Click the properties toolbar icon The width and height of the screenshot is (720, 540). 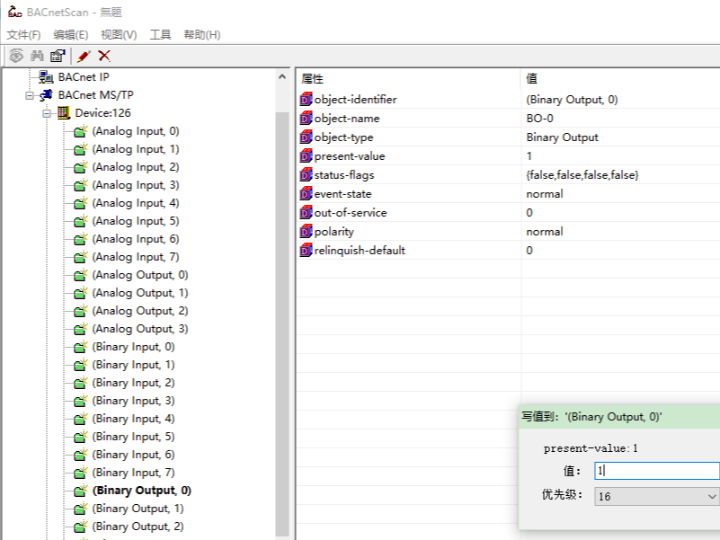[x=58, y=56]
